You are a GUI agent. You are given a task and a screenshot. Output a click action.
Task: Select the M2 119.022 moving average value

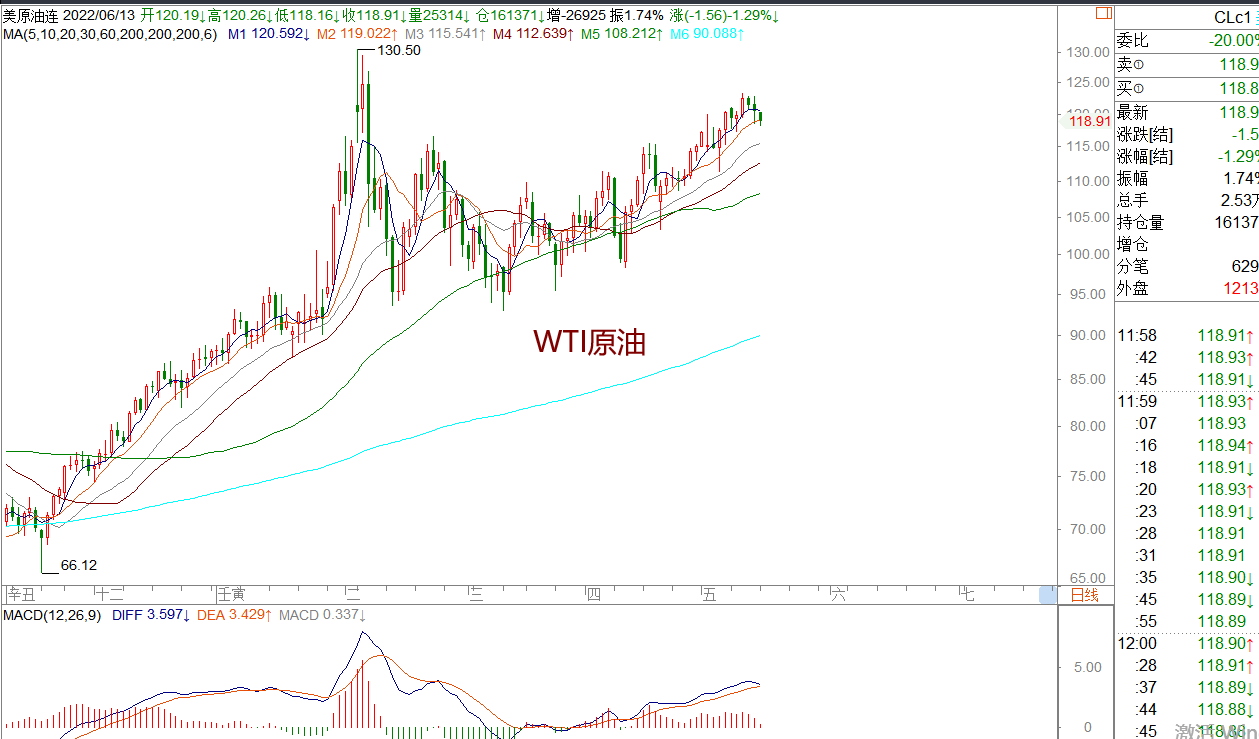359,33
